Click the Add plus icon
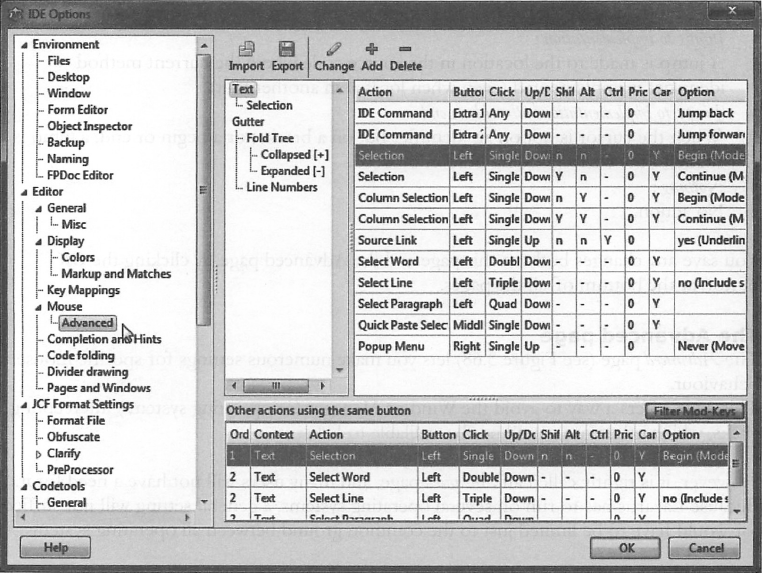This screenshot has height=573, width=762. pos(372,49)
